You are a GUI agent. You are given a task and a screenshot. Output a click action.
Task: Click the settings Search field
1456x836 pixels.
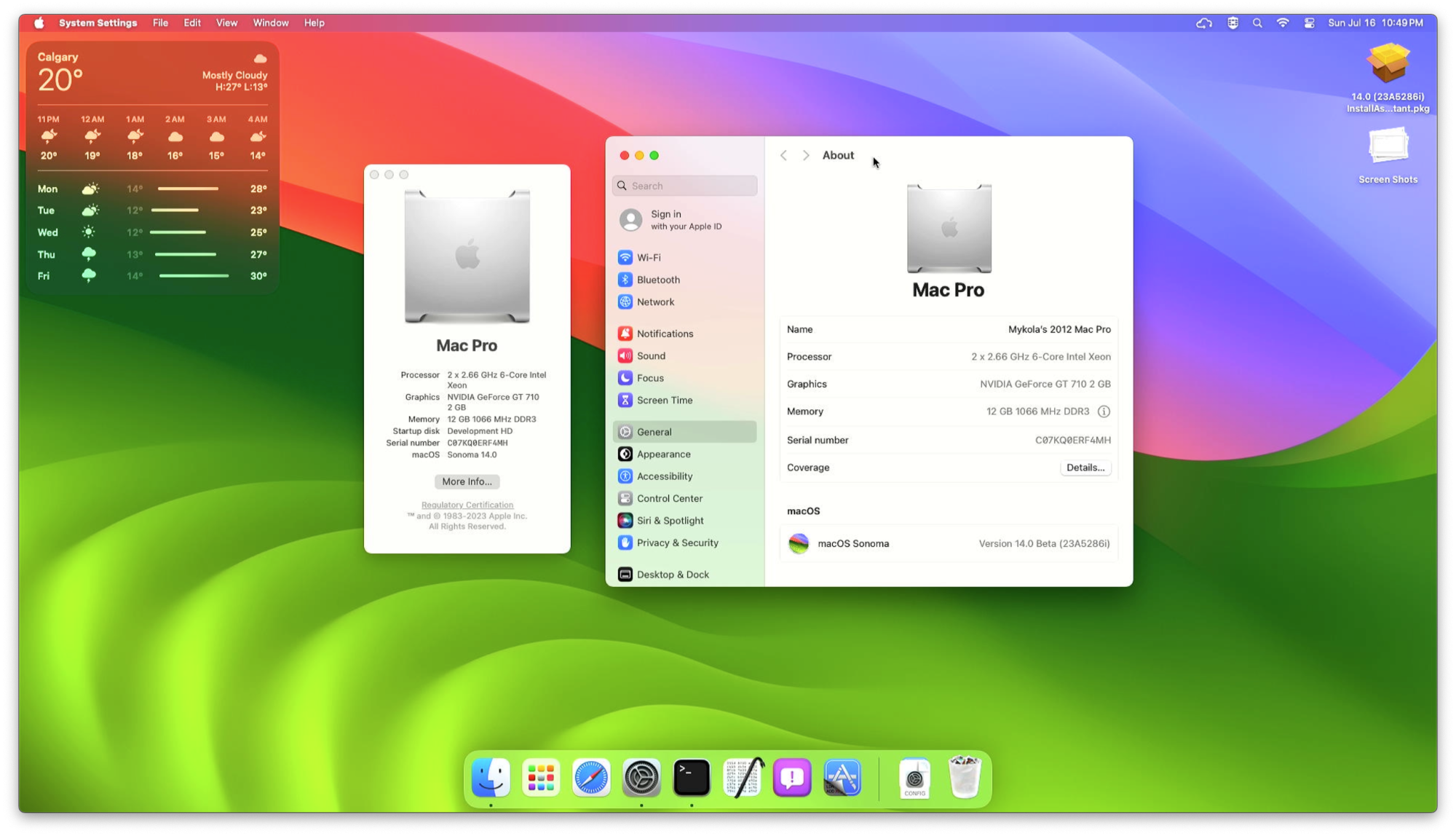[x=685, y=186]
